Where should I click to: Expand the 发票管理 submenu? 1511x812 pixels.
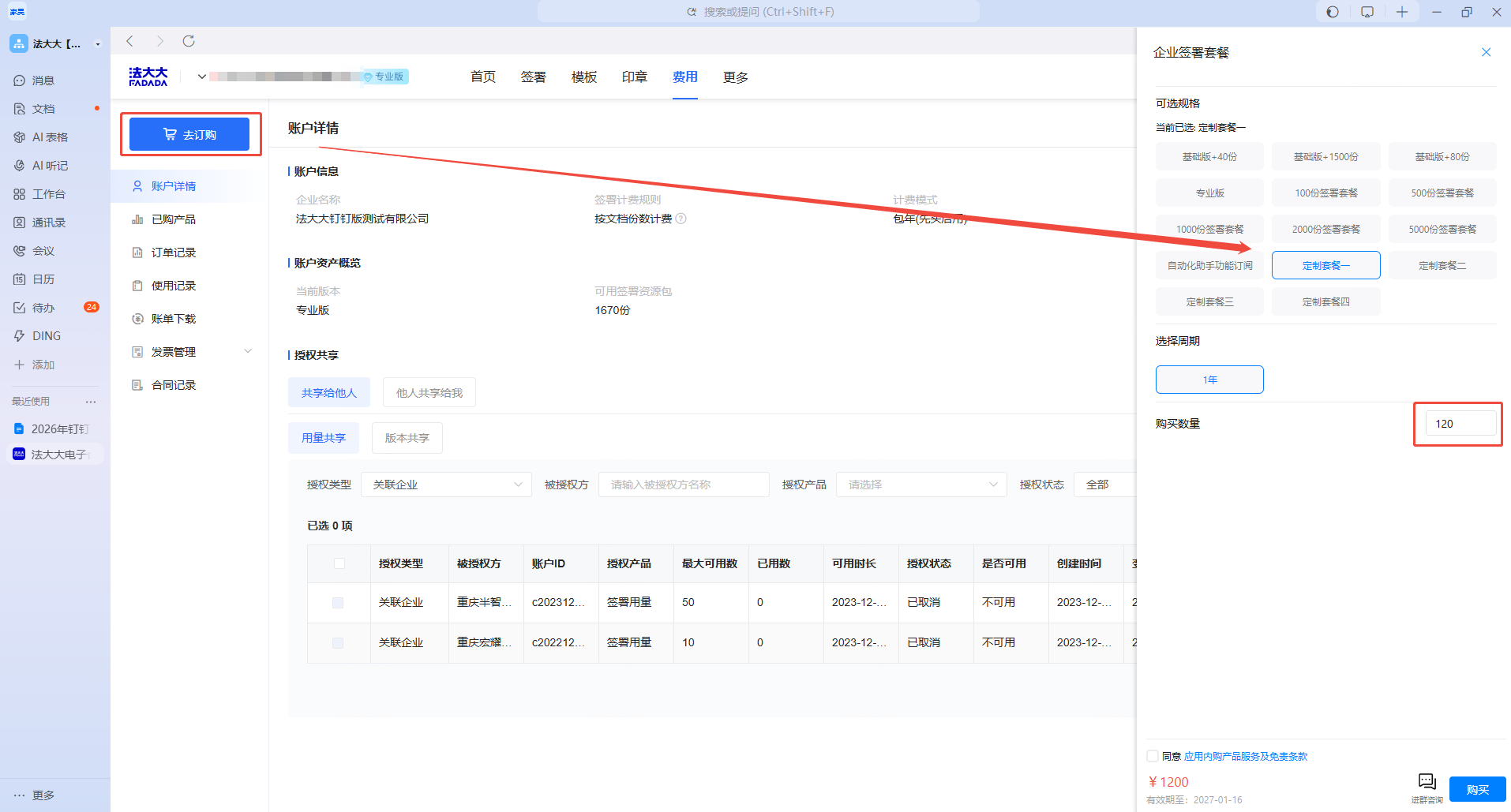click(x=248, y=352)
